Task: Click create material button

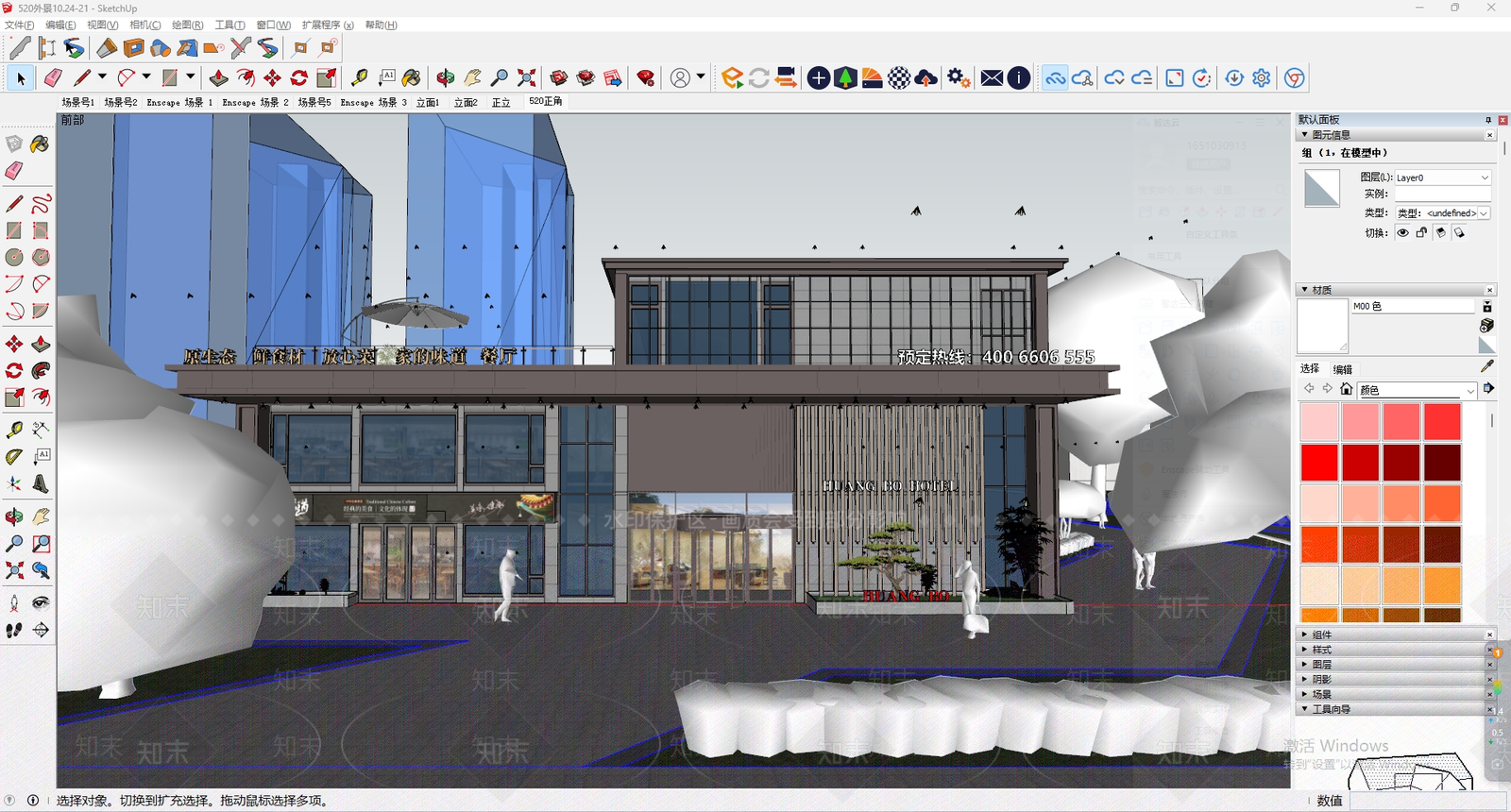Action: pos(1486,325)
